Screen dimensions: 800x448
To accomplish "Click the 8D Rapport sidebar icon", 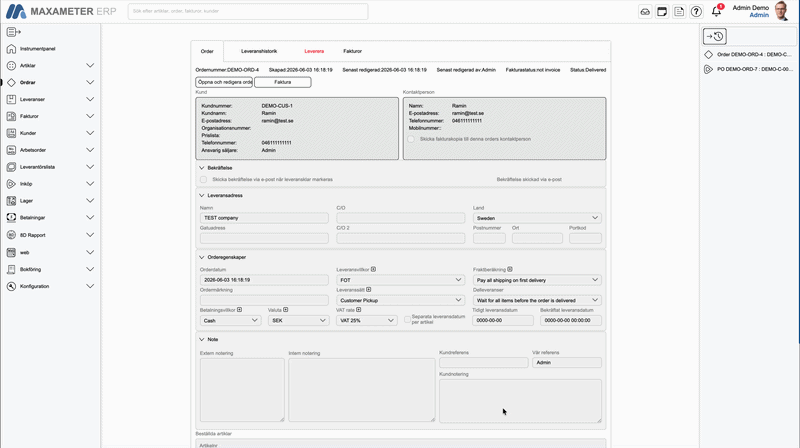I will pyautogui.click(x=11, y=235).
